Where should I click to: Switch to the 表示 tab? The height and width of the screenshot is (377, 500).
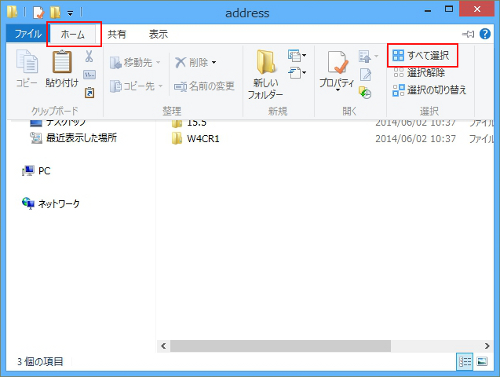[158, 34]
